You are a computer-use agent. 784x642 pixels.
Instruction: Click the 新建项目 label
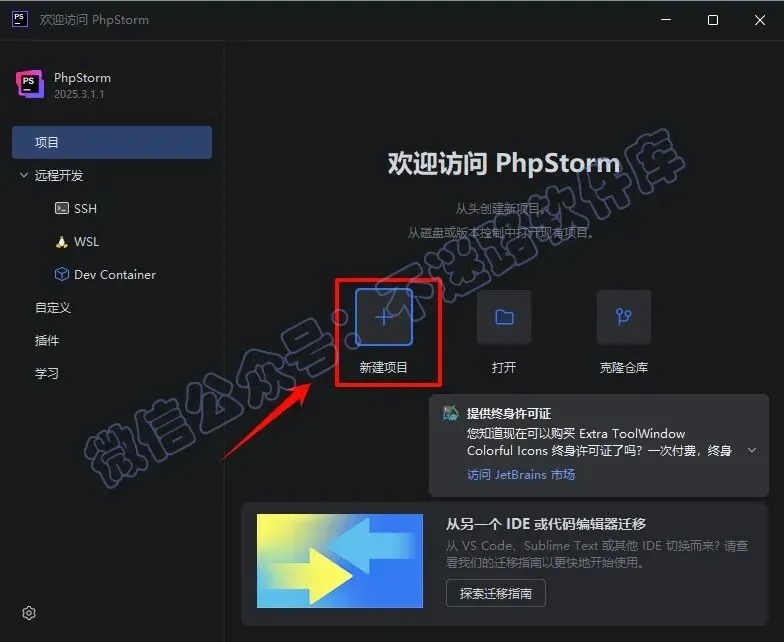[x=384, y=368]
